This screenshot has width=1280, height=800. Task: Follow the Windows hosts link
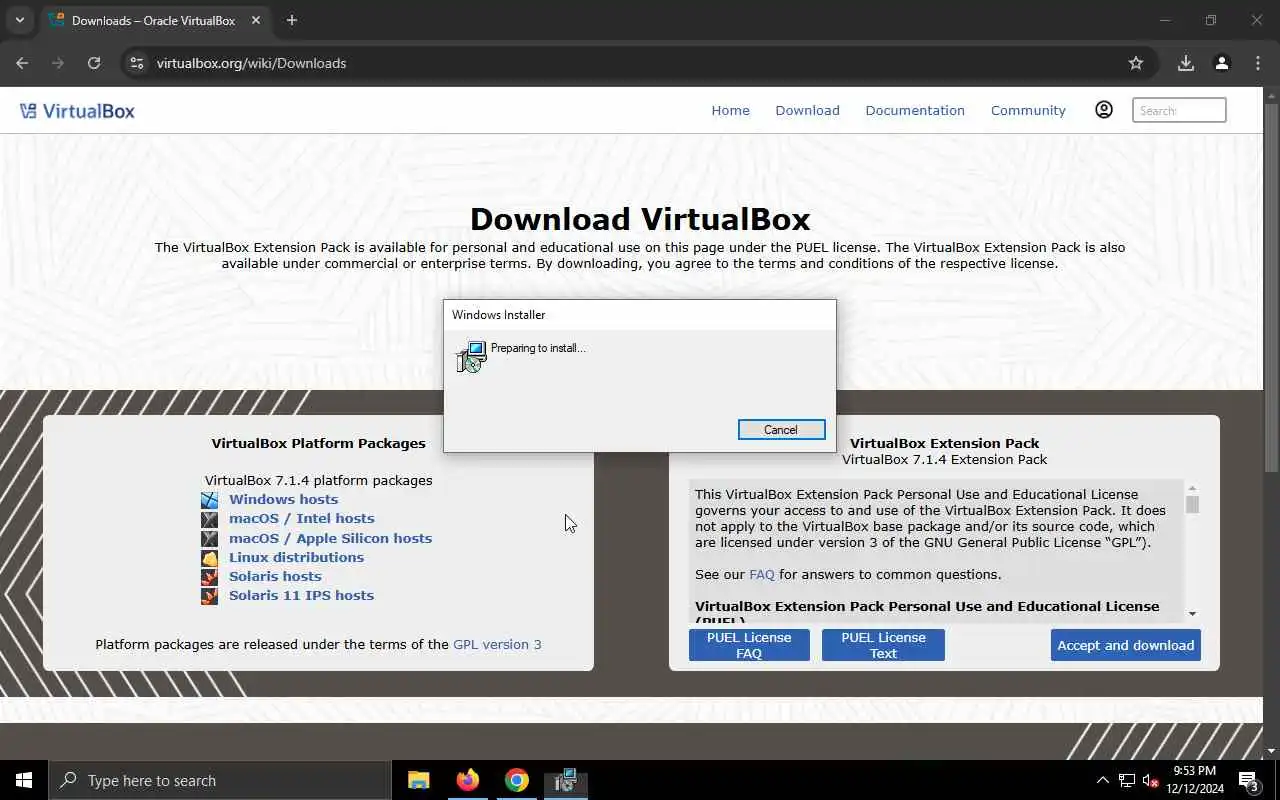[x=283, y=500]
